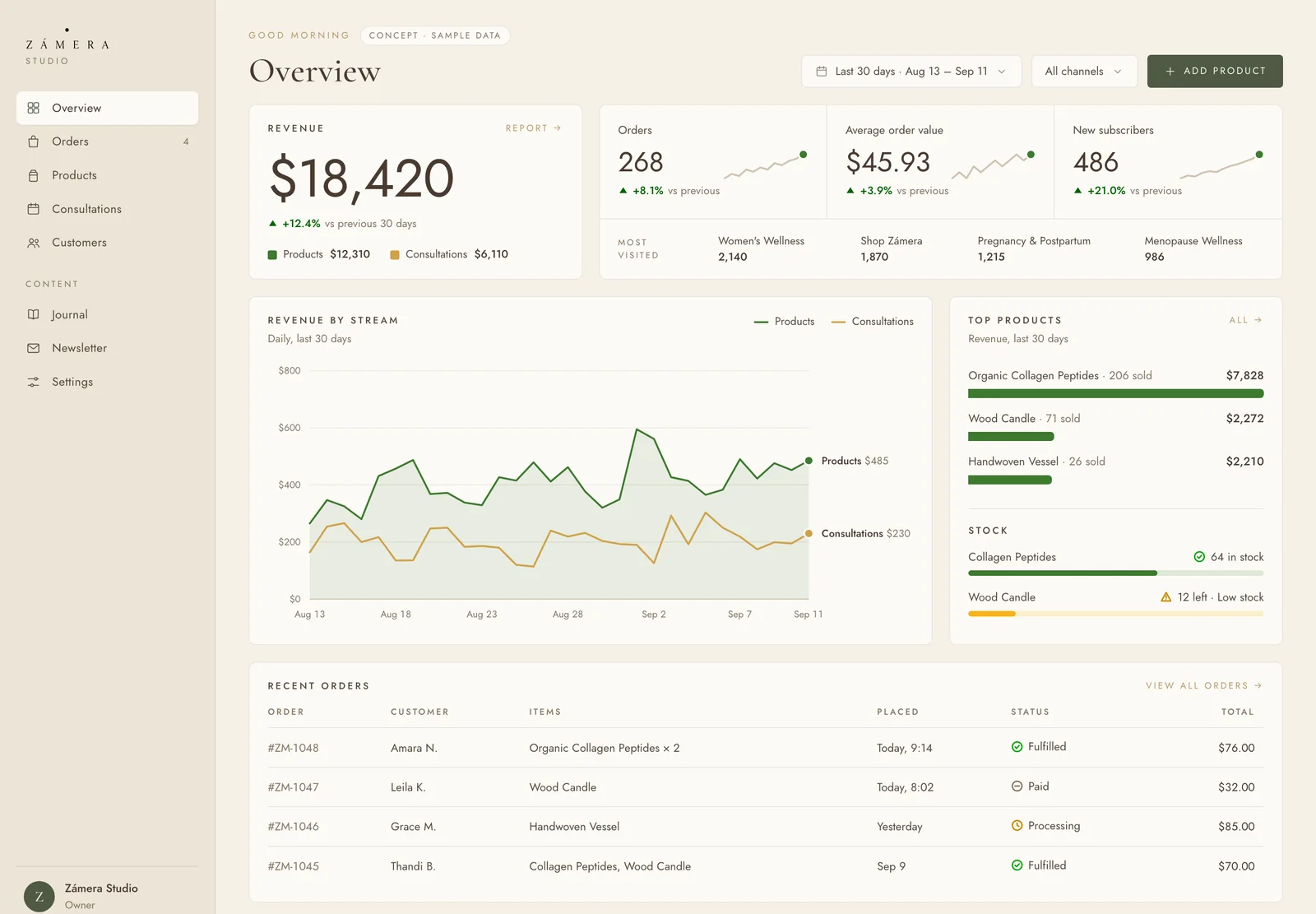Click the Z avatar for Zámera Studio

click(39, 897)
